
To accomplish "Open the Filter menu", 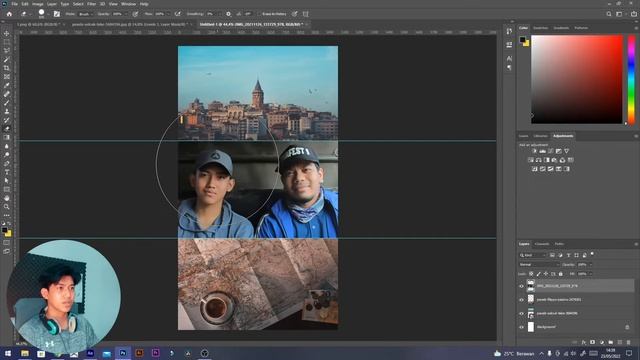I will click(x=91, y=4).
